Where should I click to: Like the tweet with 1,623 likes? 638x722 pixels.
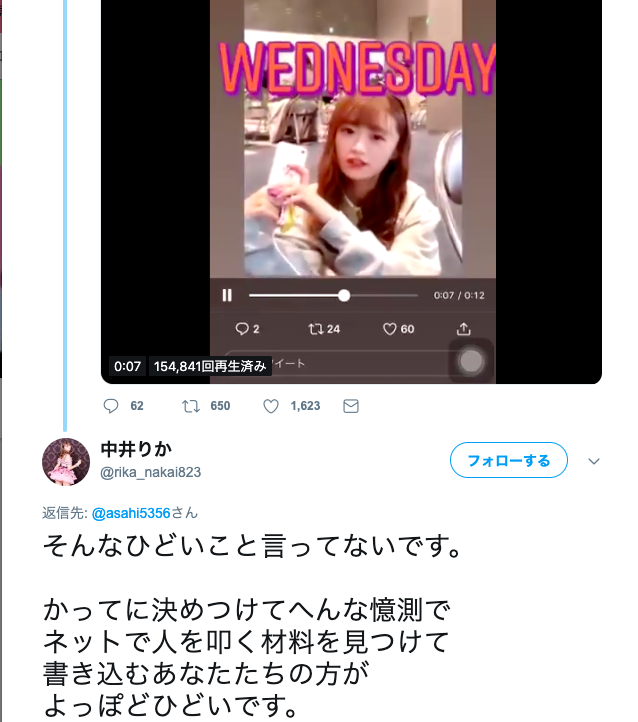271,406
